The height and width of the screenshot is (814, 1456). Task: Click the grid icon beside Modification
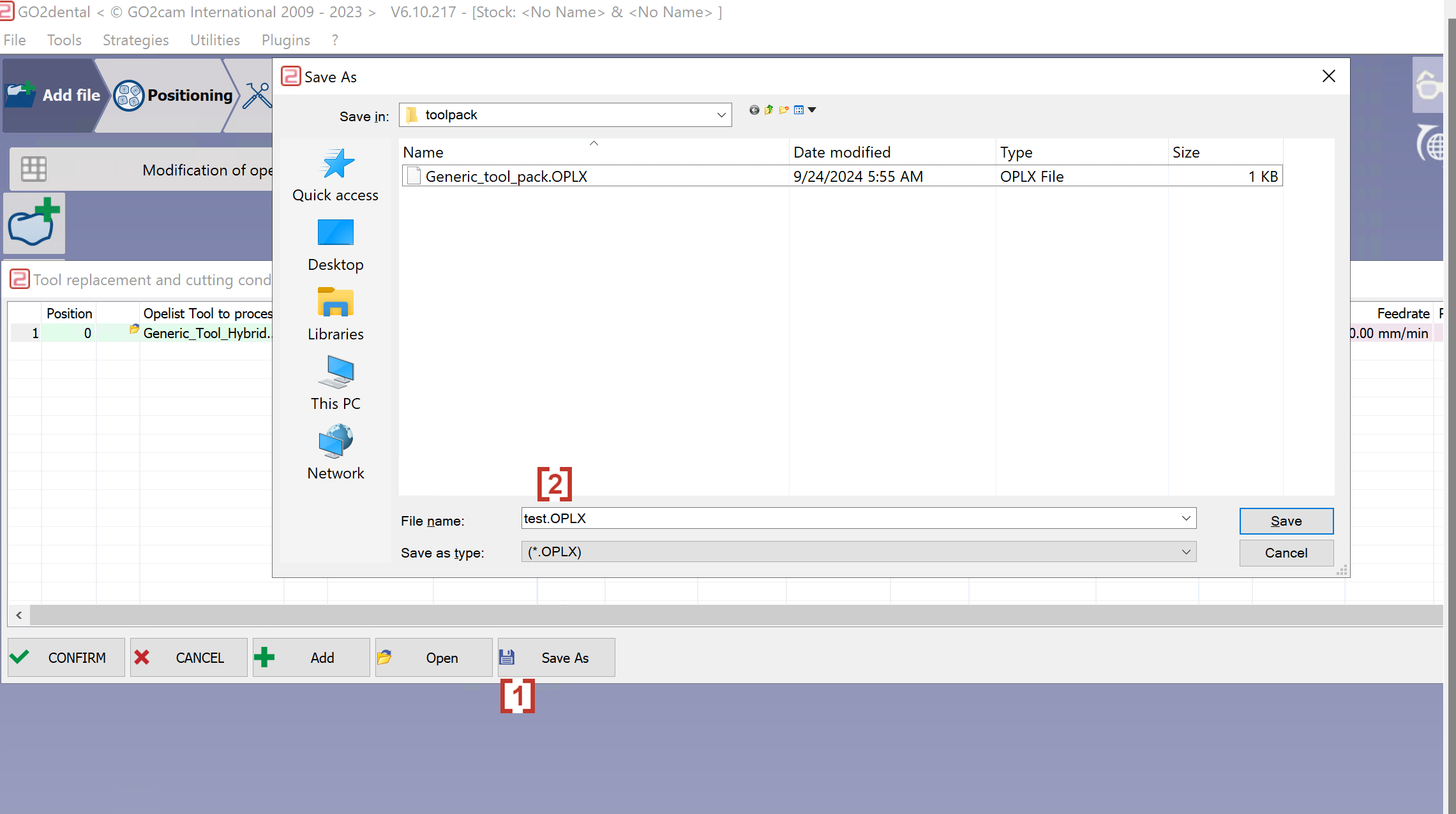point(33,169)
